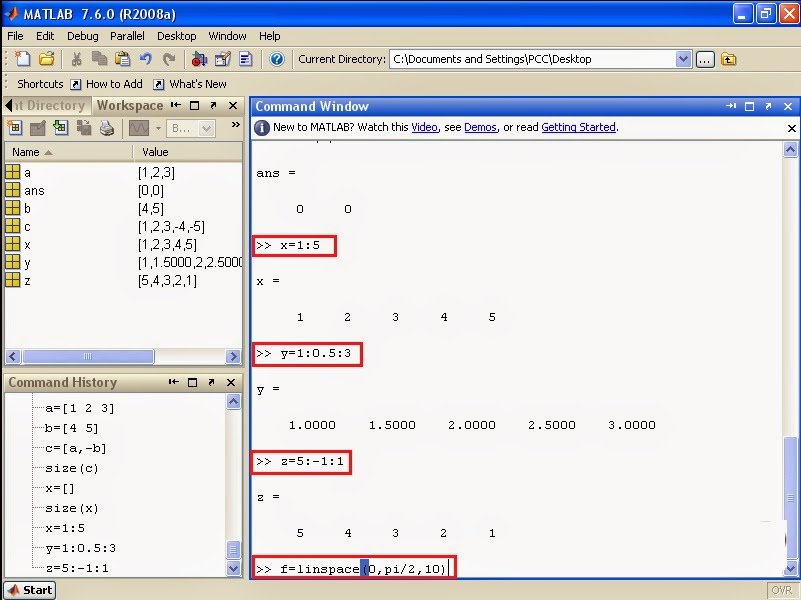Select the Cut scissors icon

point(78,59)
